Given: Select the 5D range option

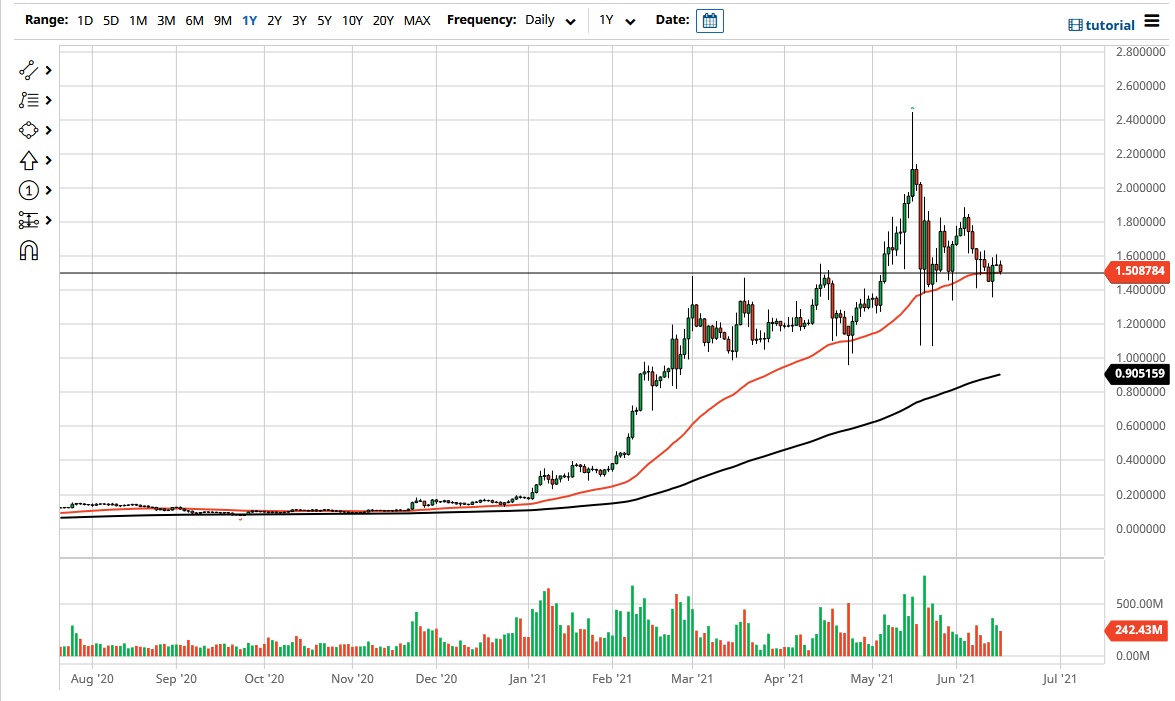Looking at the screenshot, I should click(x=110, y=20).
